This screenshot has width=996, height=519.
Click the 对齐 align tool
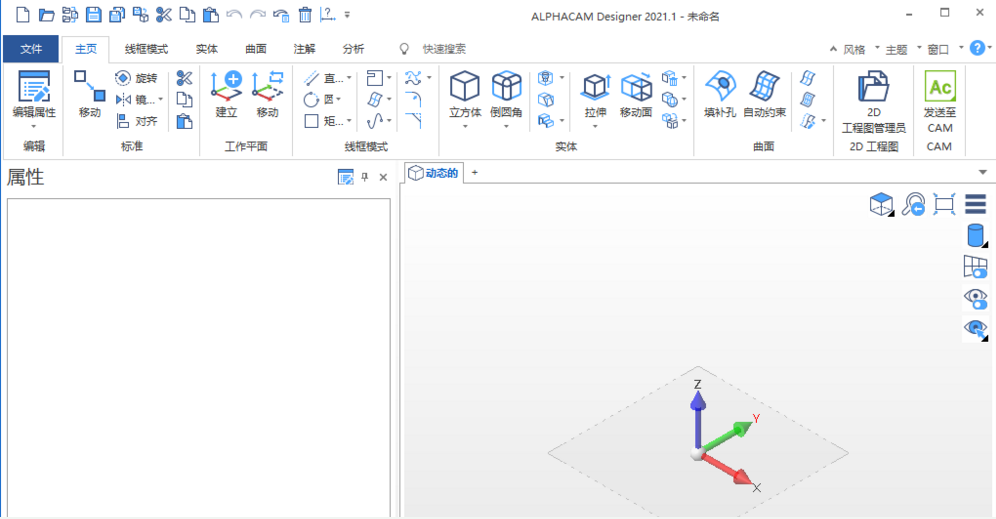point(137,121)
